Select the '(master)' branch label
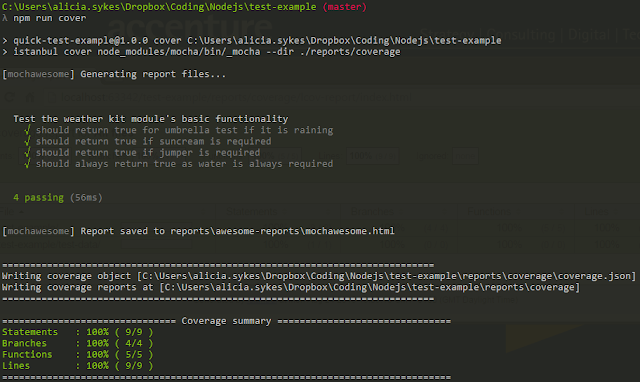 point(344,7)
